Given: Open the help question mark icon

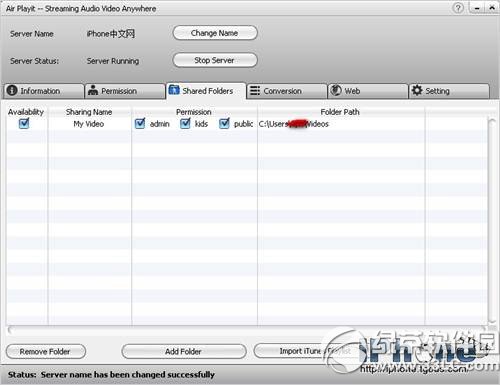Looking at the screenshot, I should pos(458,8).
